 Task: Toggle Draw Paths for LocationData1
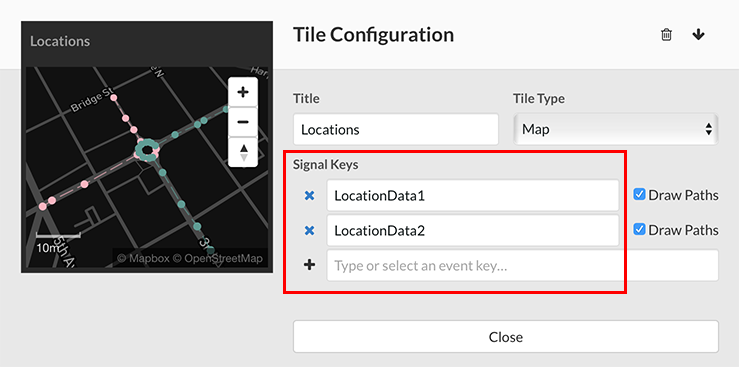point(639,195)
